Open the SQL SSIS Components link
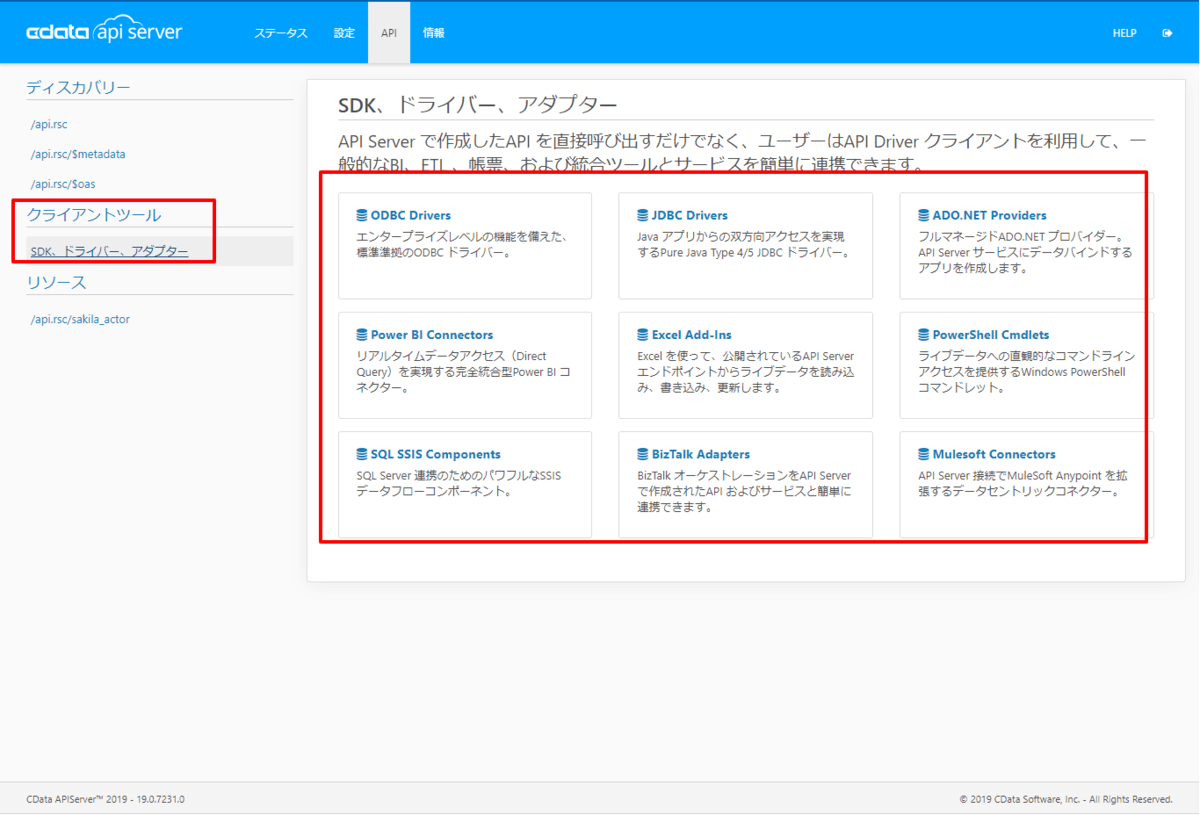This screenshot has width=1200, height=815. (436, 454)
